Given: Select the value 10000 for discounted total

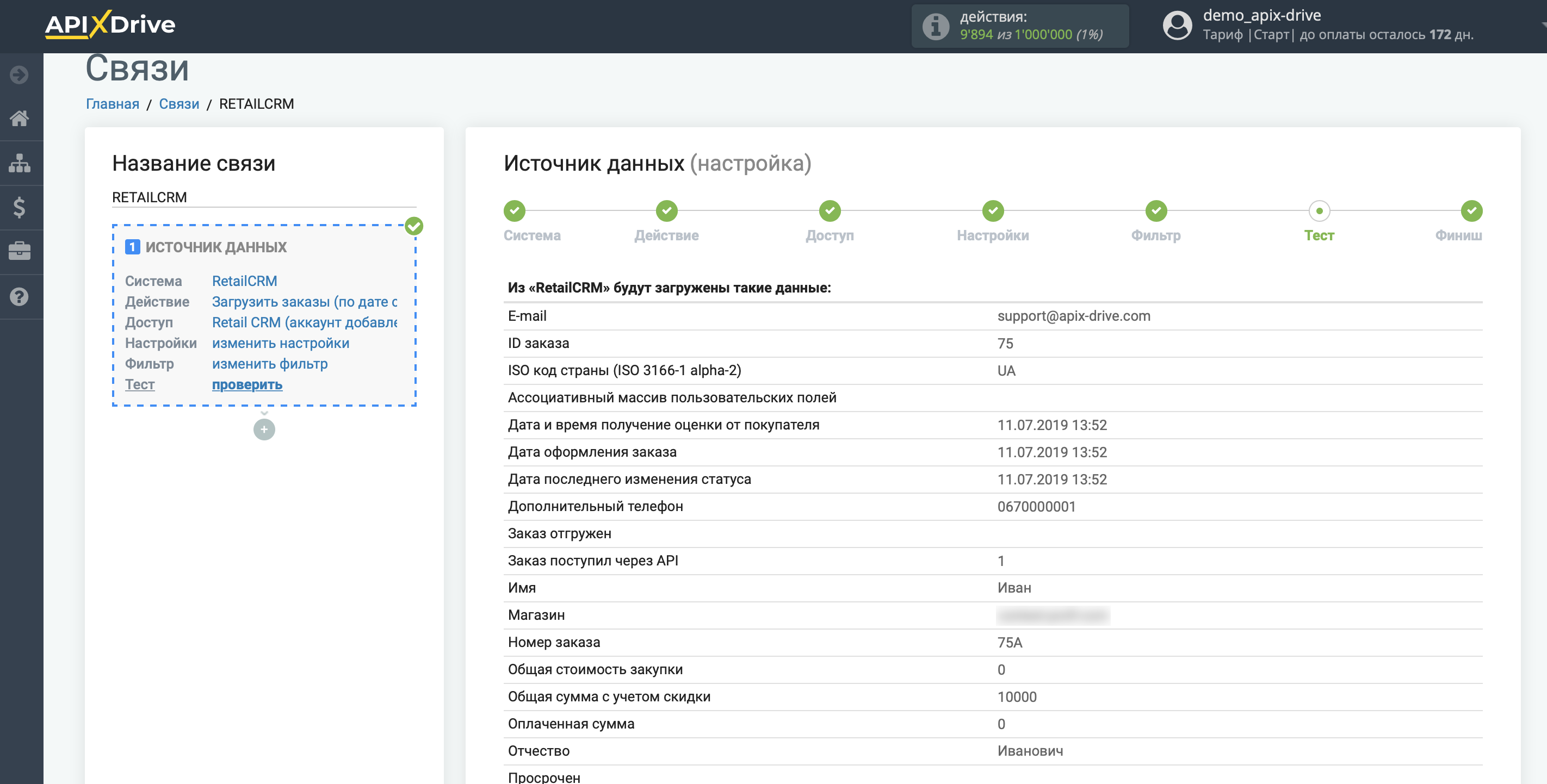Looking at the screenshot, I should pos(1017,697).
